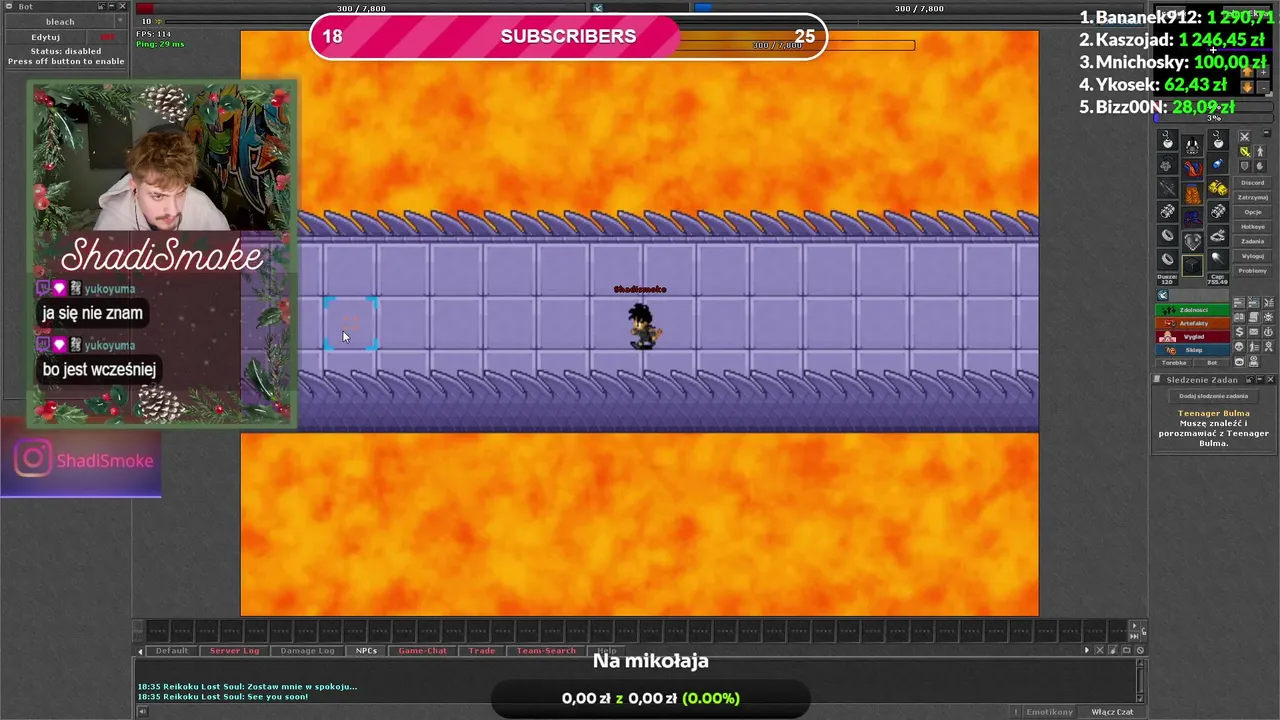The height and width of the screenshot is (720, 1280).
Task: Switch to the Team-Search chat tab
Action: (x=546, y=651)
